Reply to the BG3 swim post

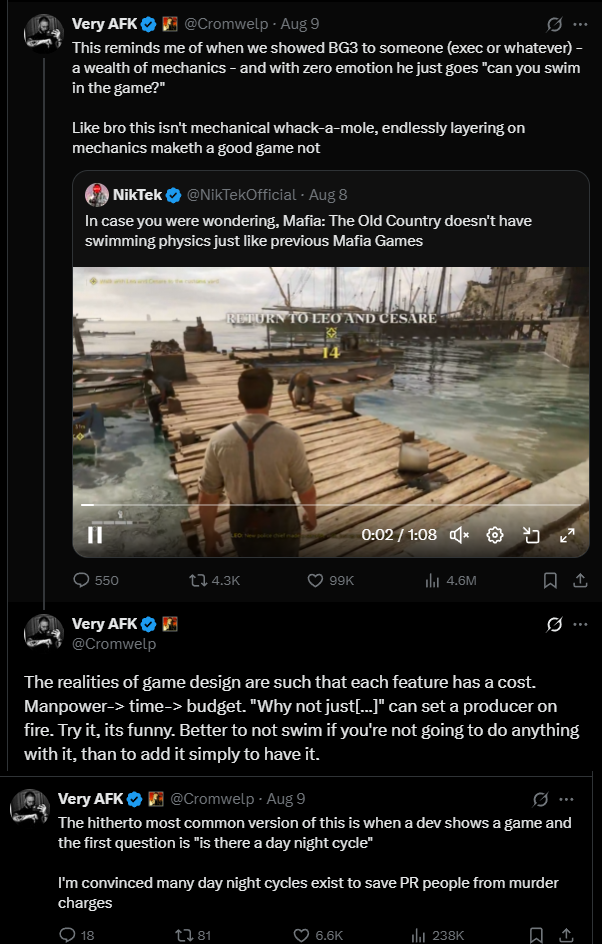click(82, 580)
